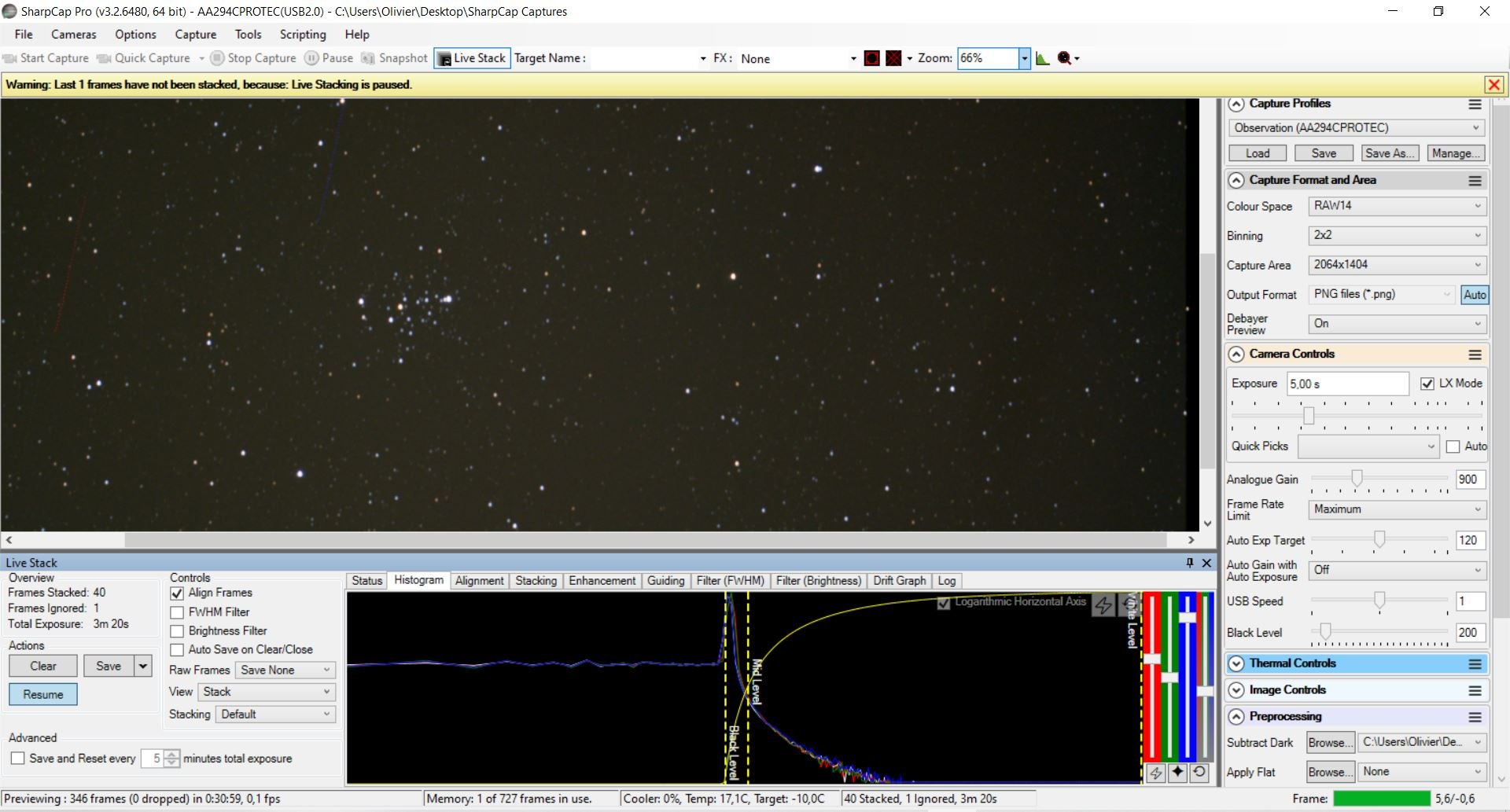Click the Analogue Gain slider handle

tap(1357, 478)
